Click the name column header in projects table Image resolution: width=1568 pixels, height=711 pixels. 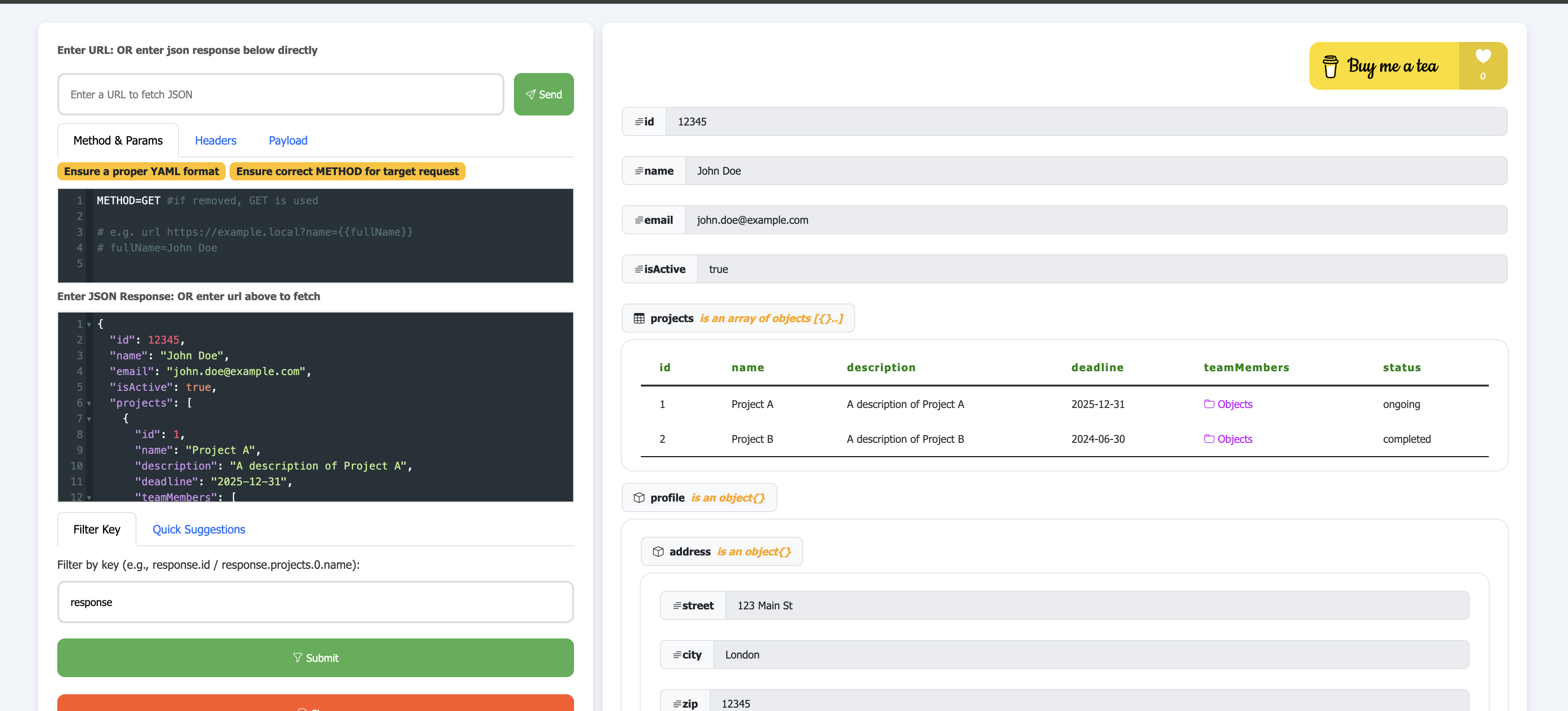click(x=747, y=368)
